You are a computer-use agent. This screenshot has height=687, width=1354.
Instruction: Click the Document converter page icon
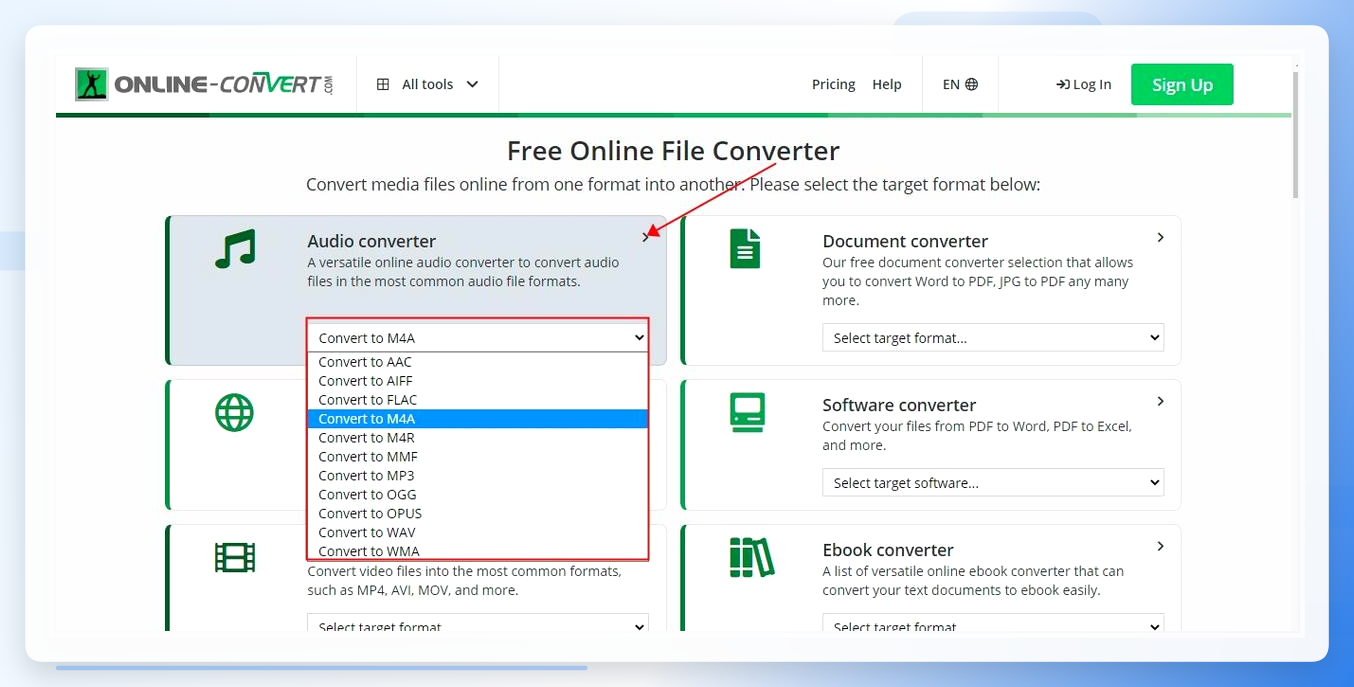[745, 249]
